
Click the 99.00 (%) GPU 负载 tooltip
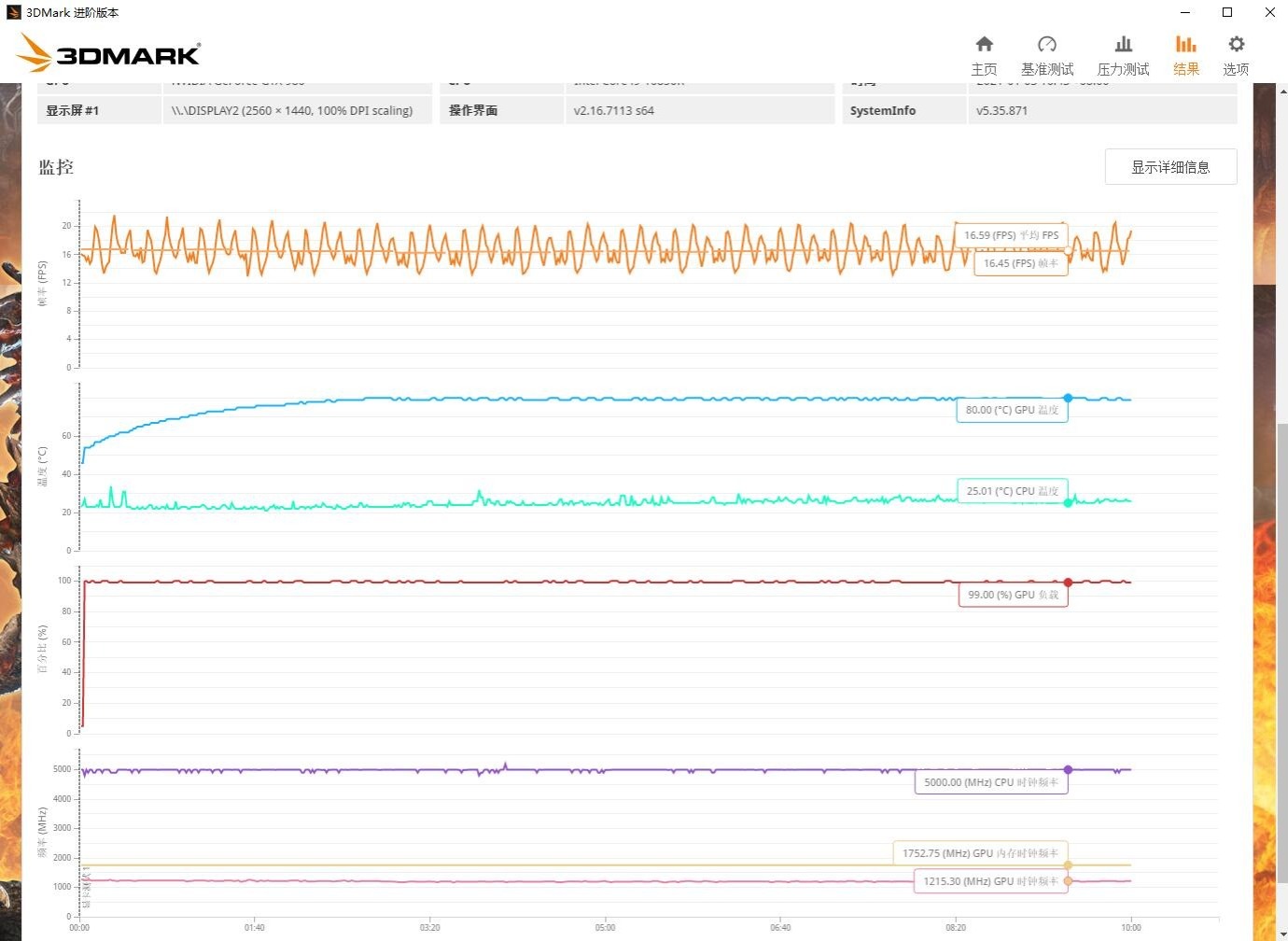[1013, 594]
